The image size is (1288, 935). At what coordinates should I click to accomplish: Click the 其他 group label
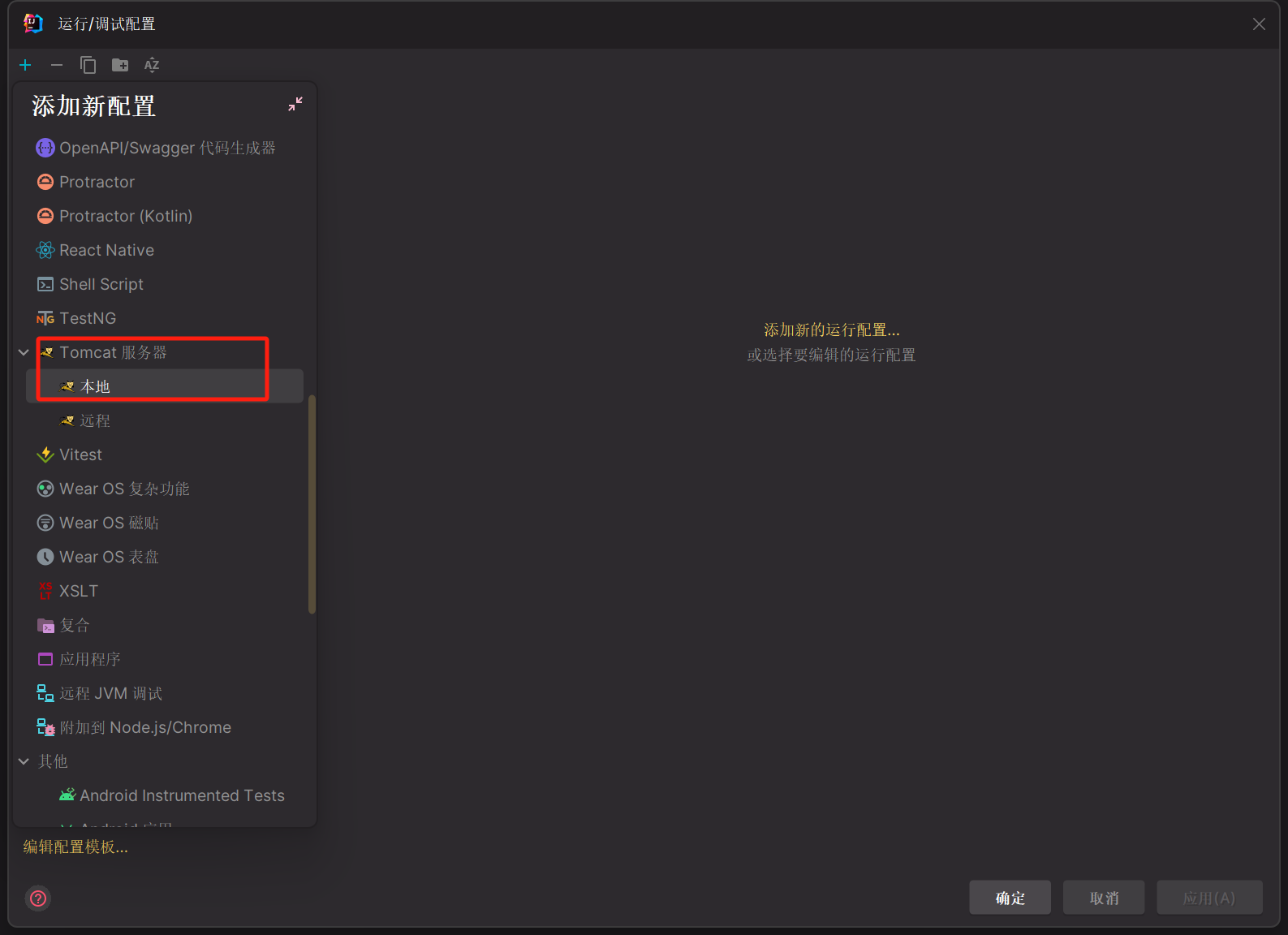click(x=53, y=761)
